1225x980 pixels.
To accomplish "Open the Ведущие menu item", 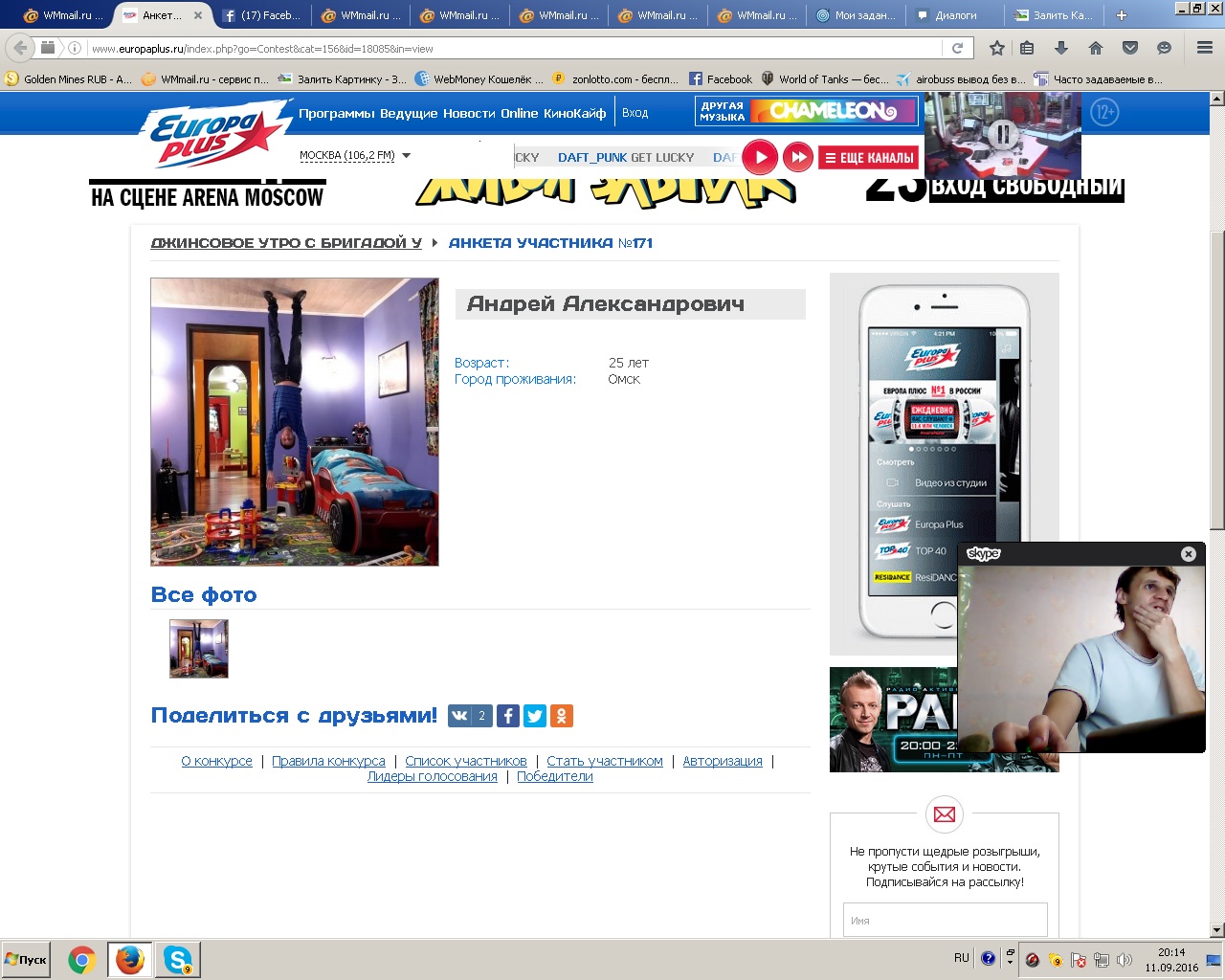I will [x=409, y=113].
